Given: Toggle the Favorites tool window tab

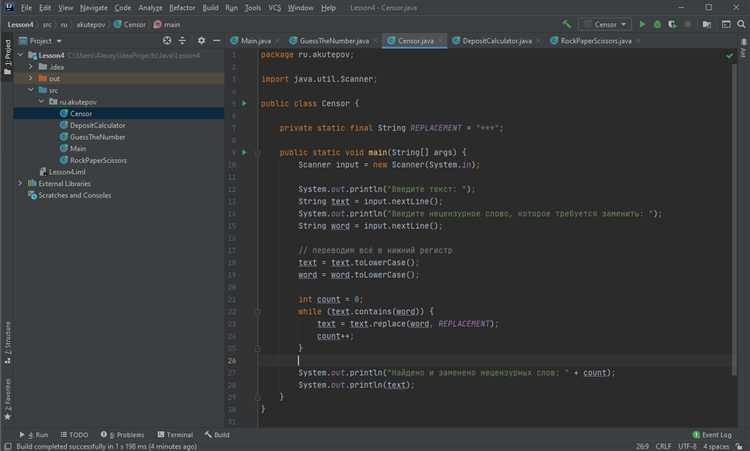Looking at the screenshot, I should [7, 400].
